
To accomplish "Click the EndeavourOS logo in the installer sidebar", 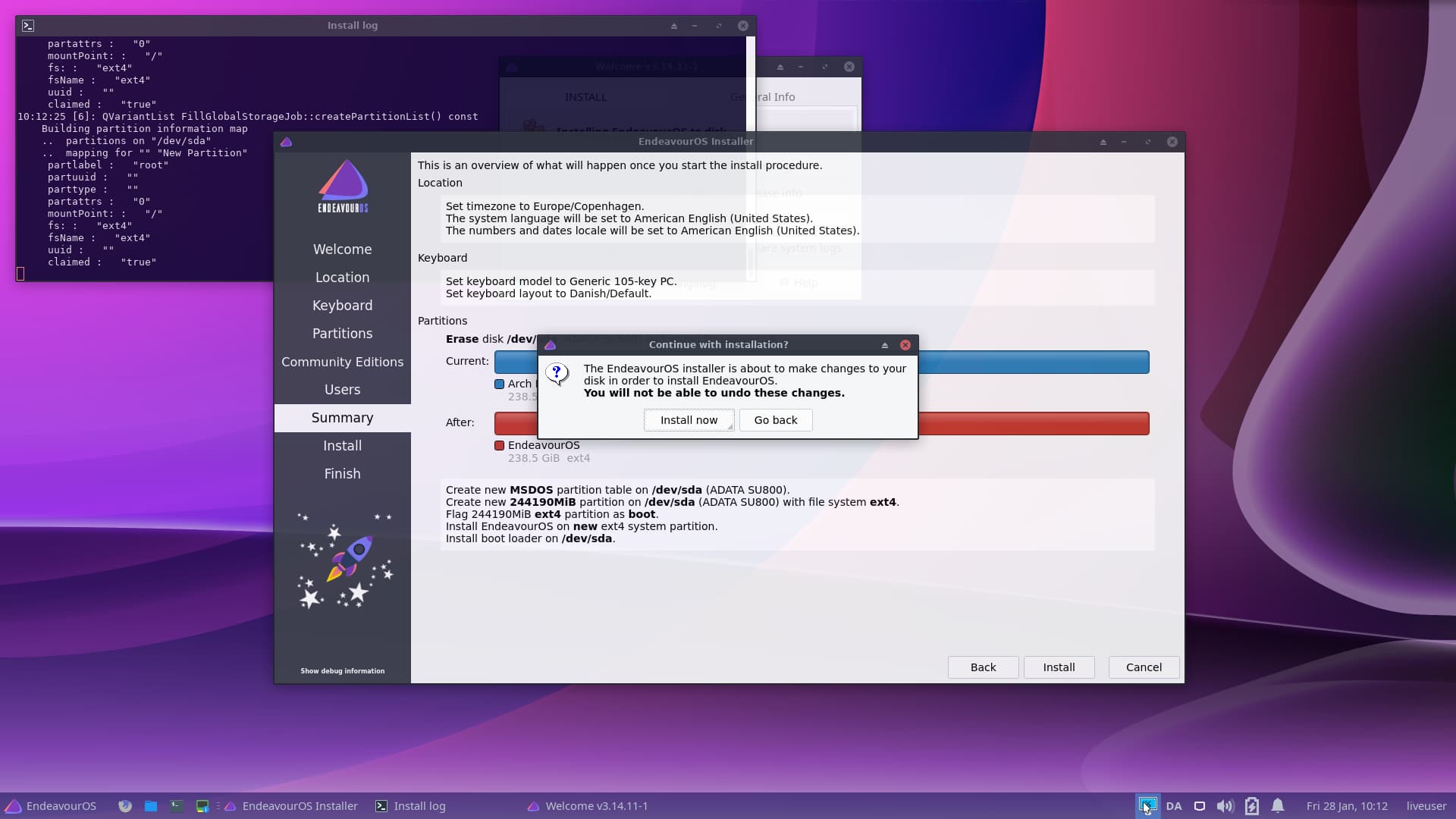I will (343, 187).
